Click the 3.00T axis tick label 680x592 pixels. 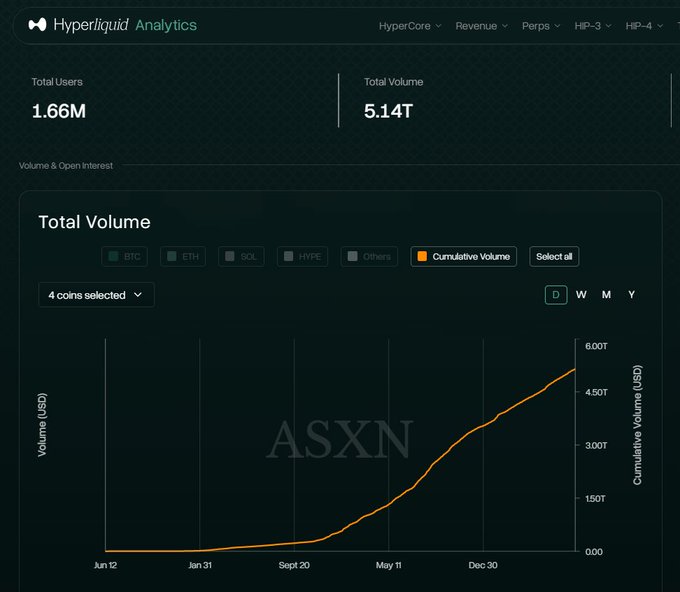tap(596, 445)
